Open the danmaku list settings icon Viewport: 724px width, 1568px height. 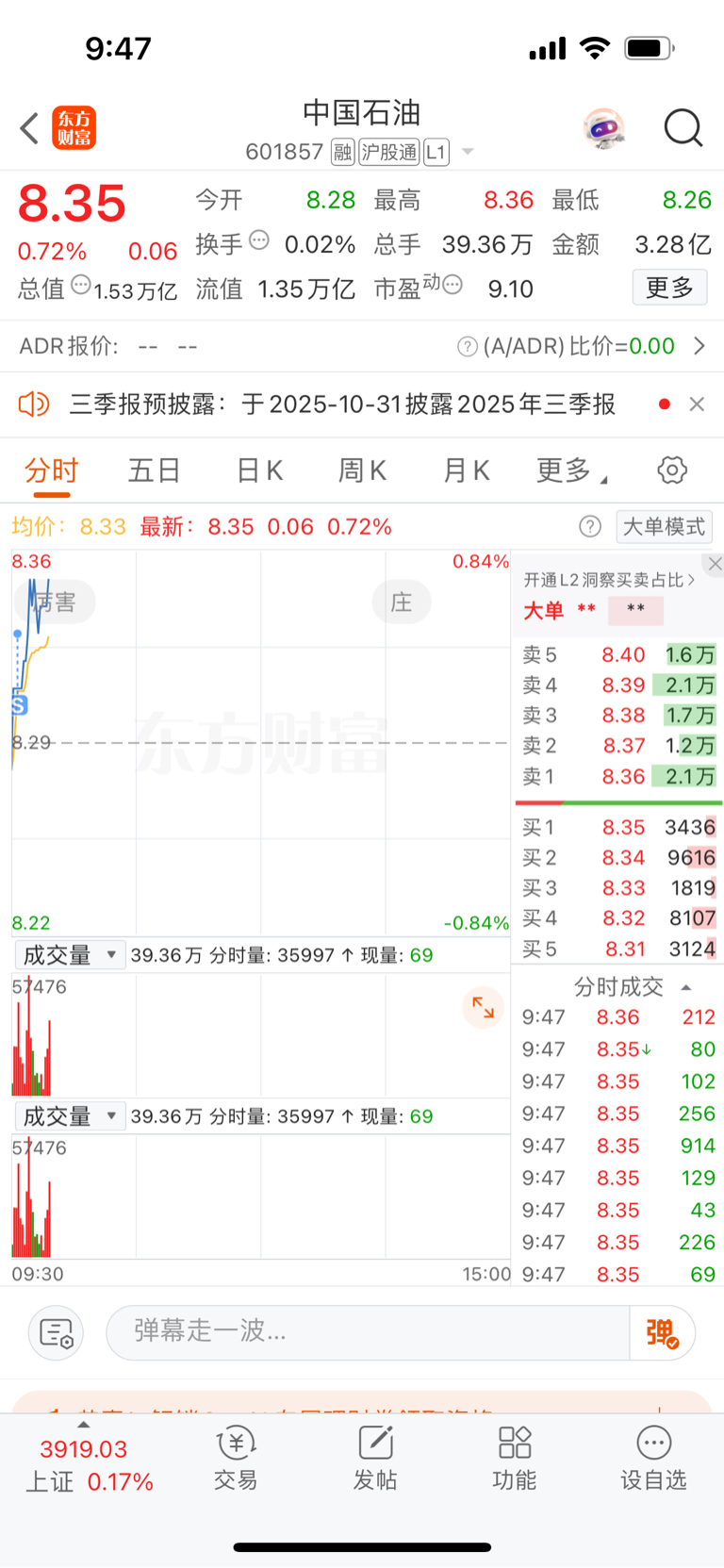tap(57, 1333)
